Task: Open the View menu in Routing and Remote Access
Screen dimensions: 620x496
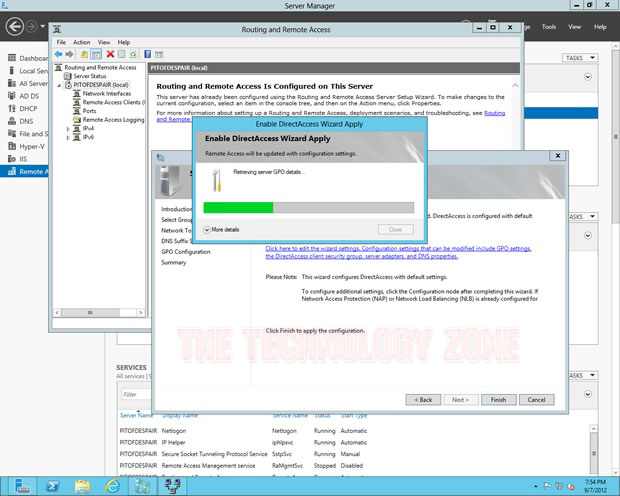Action: [104, 42]
